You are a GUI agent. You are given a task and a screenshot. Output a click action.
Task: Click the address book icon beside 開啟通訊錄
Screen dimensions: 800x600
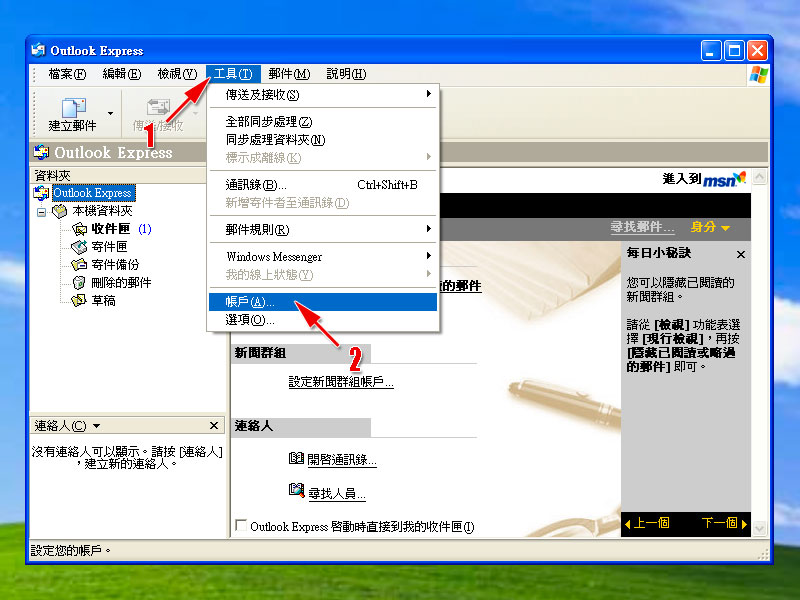296,458
